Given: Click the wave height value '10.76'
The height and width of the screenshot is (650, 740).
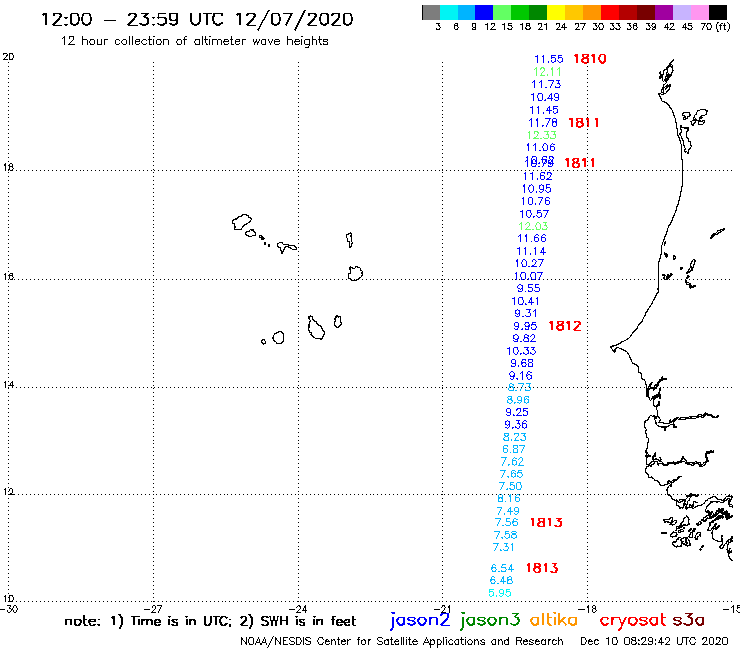Looking at the screenshot, I should coord(536,201).
